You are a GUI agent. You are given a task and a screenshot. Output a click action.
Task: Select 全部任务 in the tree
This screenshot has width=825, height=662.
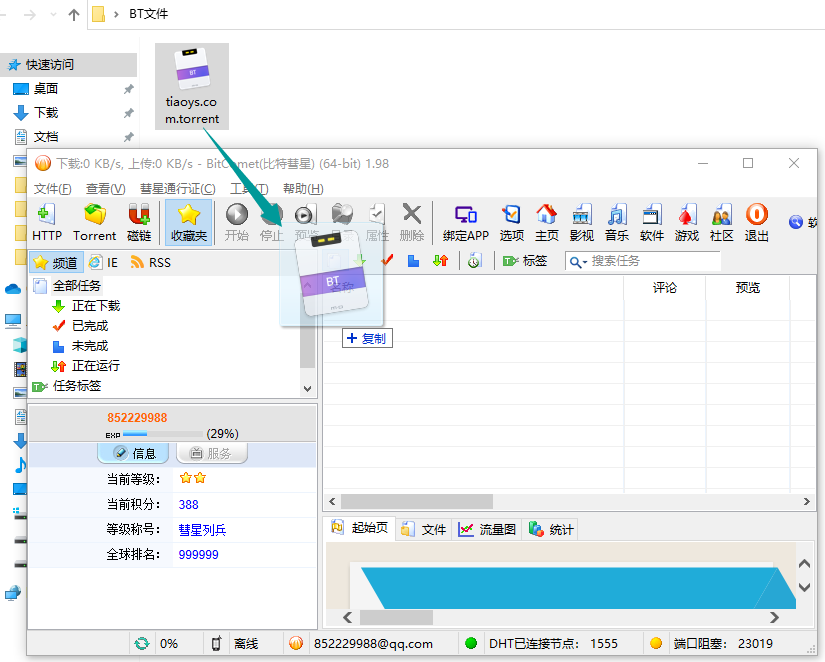(x=76, y=286)
